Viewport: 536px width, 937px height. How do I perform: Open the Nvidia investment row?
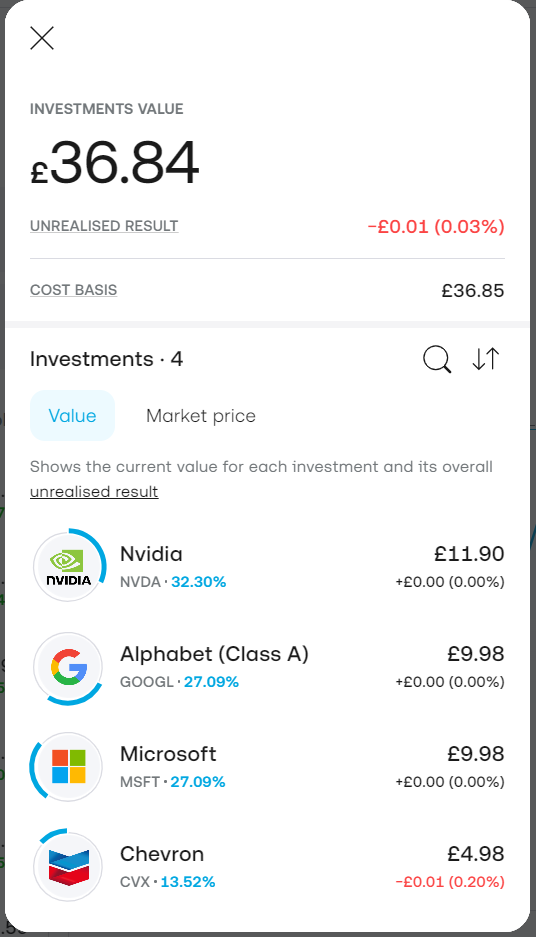pyautogui.click(x=268, y=566)
